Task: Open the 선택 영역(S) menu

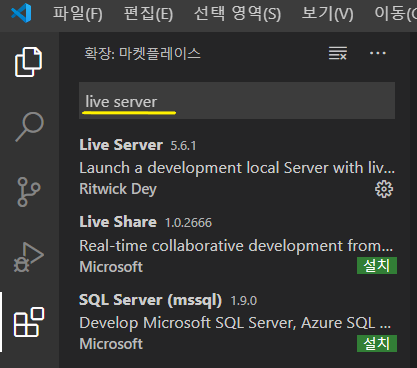Action: click(237, 13)
